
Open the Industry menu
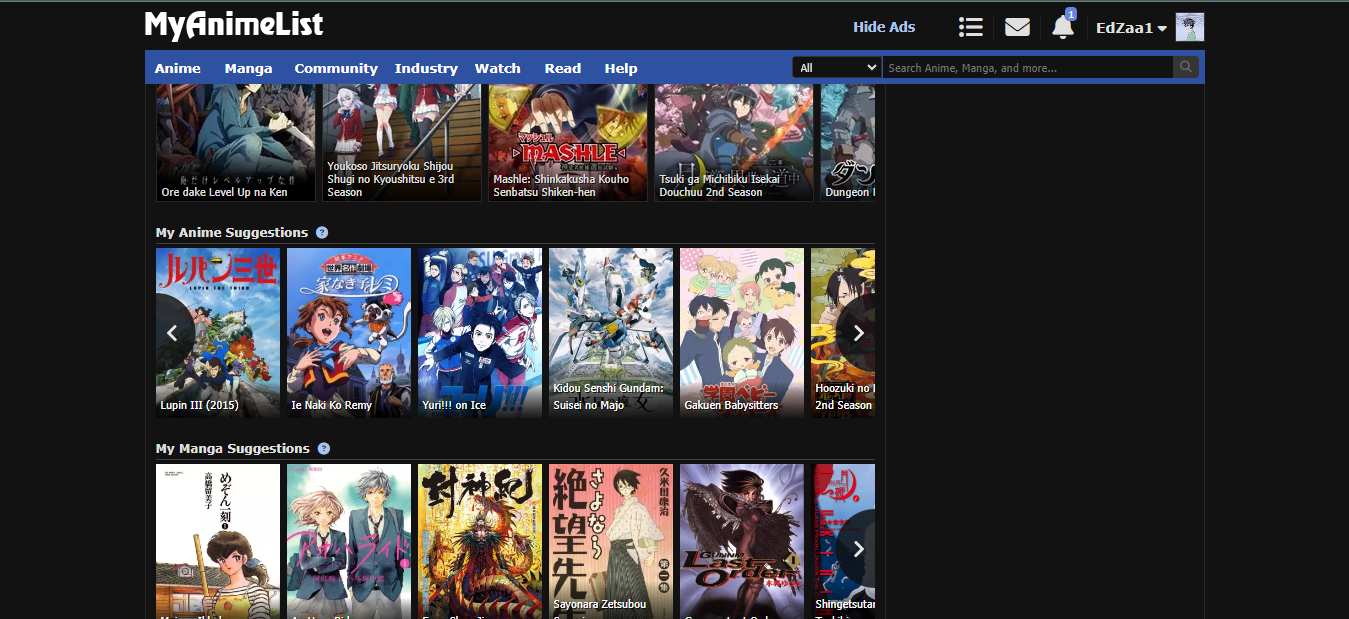pos(426,68)
